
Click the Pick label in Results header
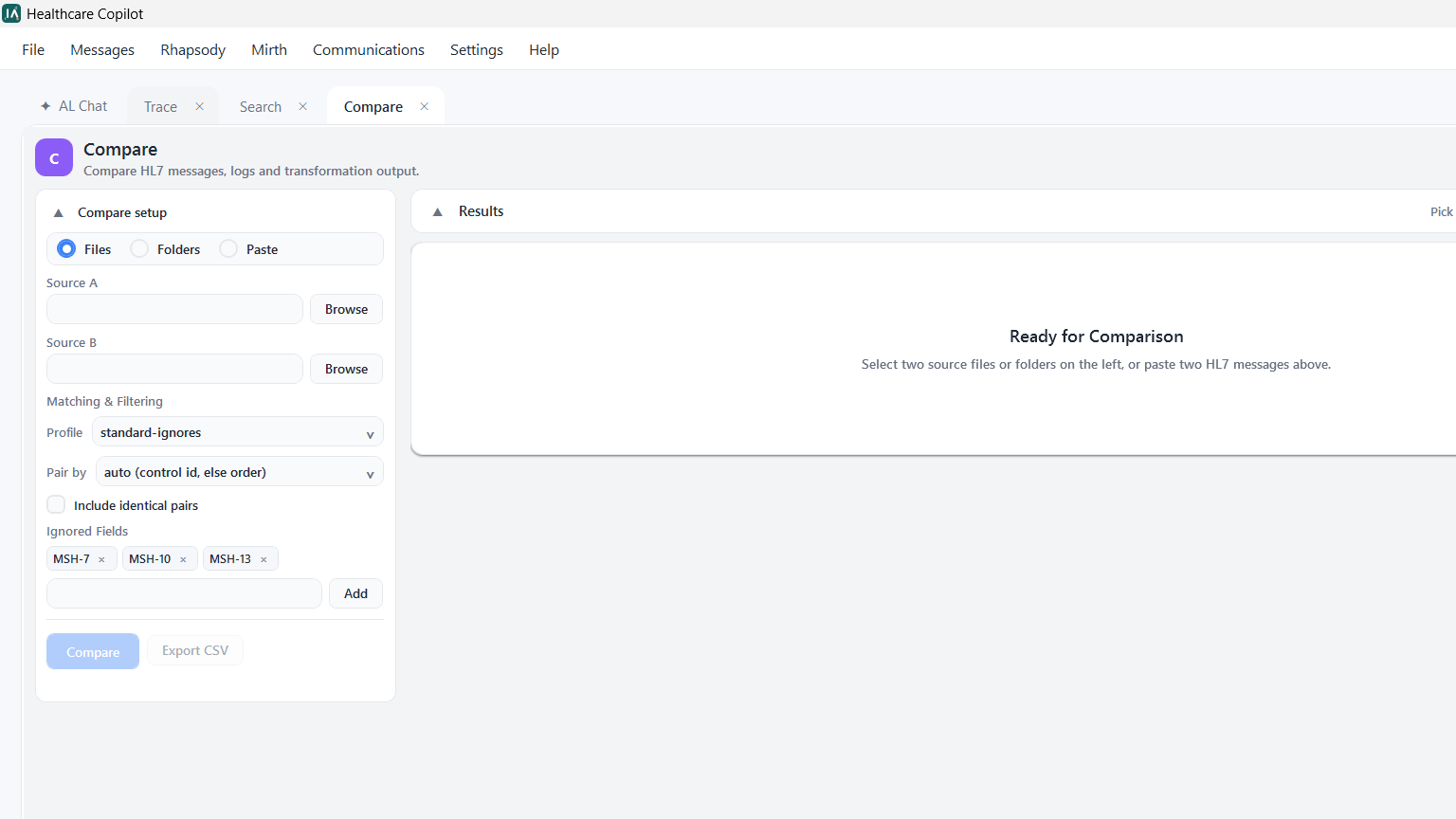click(x=1441, y=211)
